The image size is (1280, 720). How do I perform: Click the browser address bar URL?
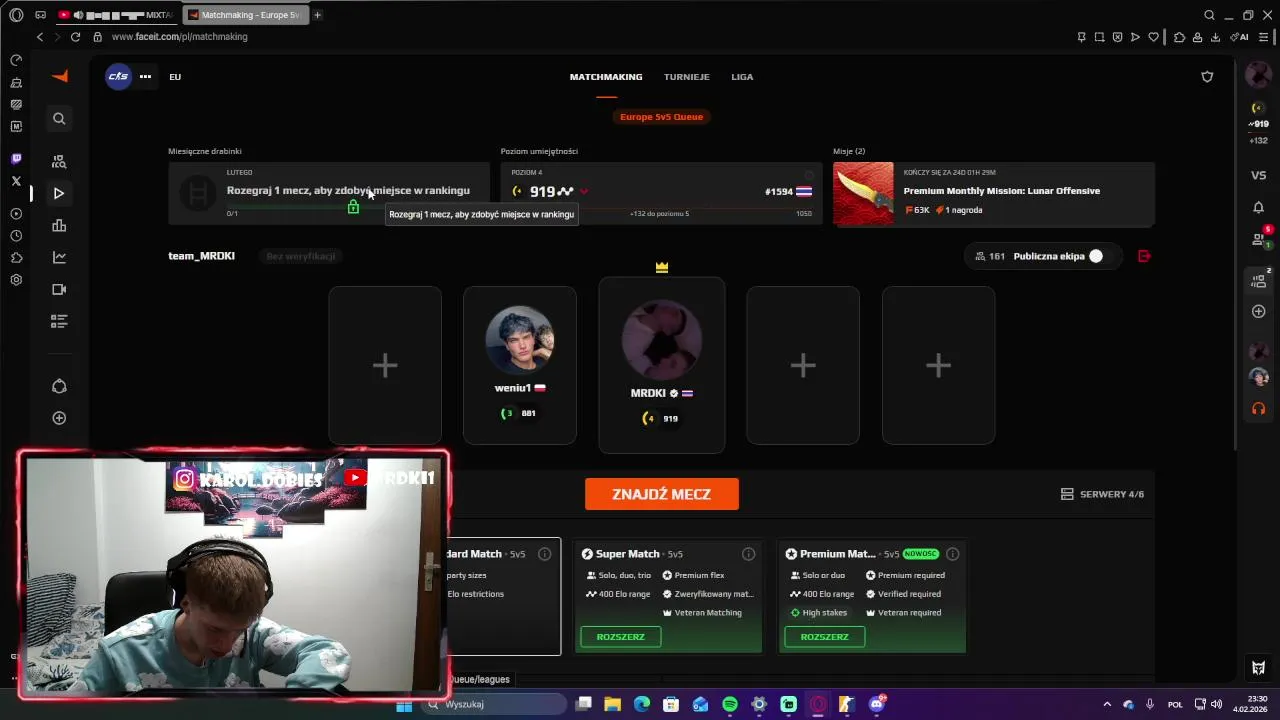pos(180,37)
